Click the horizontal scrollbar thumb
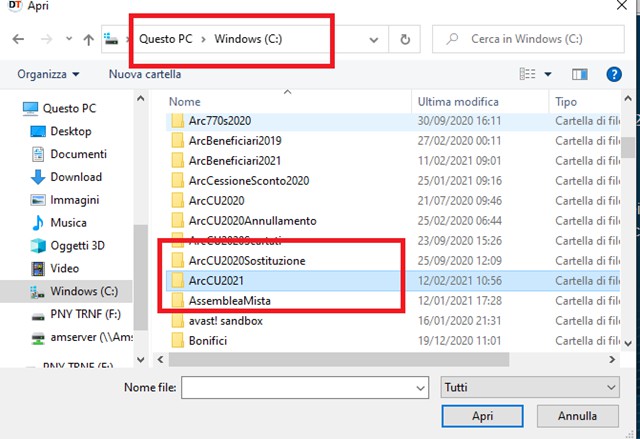 pos(339,360)
